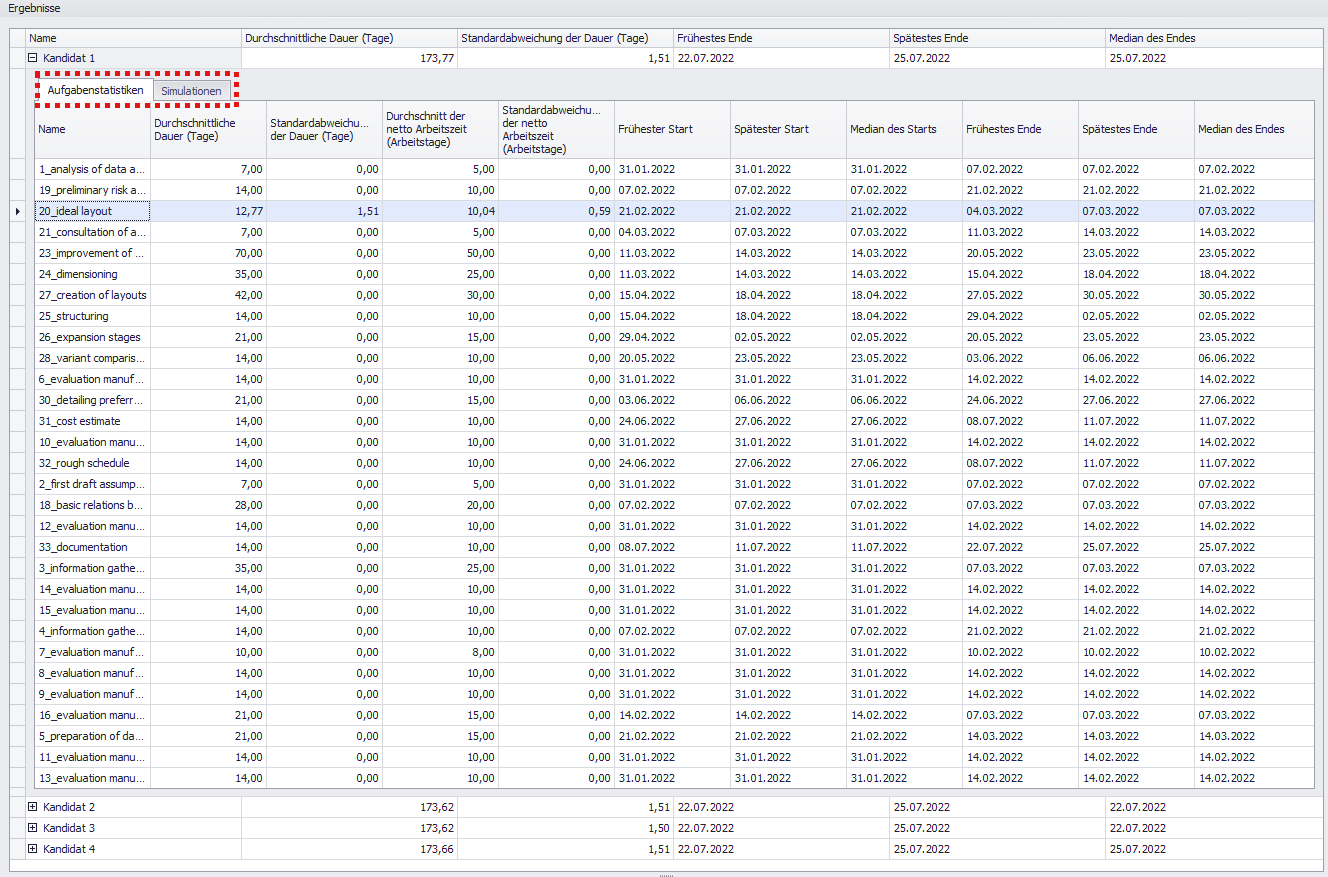
Task: Select the Aufgabenstatistiken tab
Action: (96, 91)
